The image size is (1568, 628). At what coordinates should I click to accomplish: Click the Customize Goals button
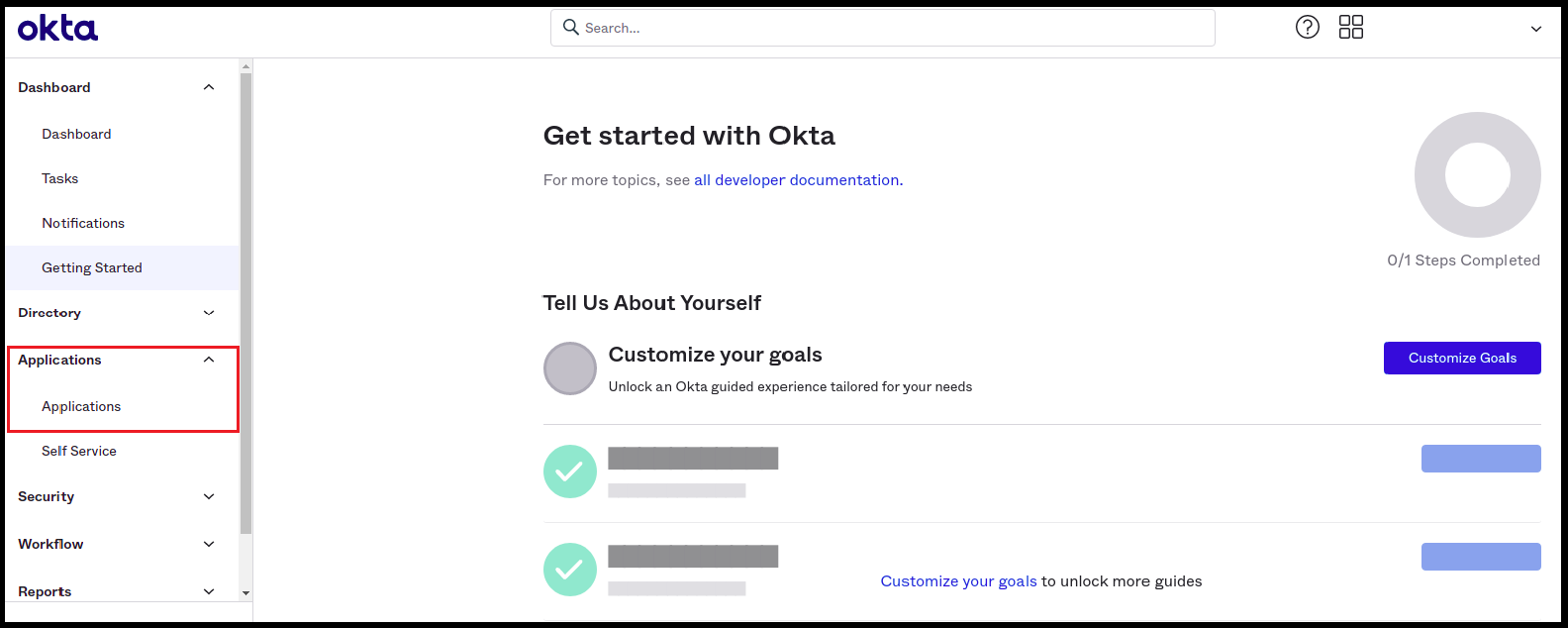pos(1462,358)
